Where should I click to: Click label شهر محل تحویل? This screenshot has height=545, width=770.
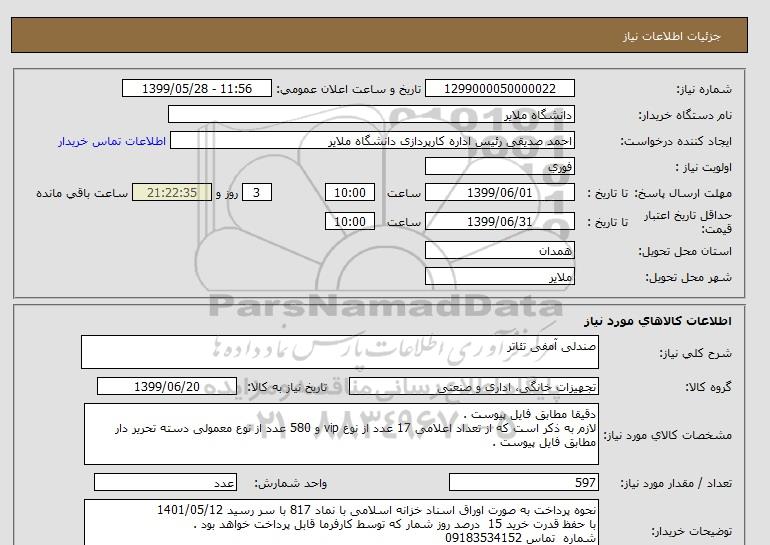pos(688,277)
